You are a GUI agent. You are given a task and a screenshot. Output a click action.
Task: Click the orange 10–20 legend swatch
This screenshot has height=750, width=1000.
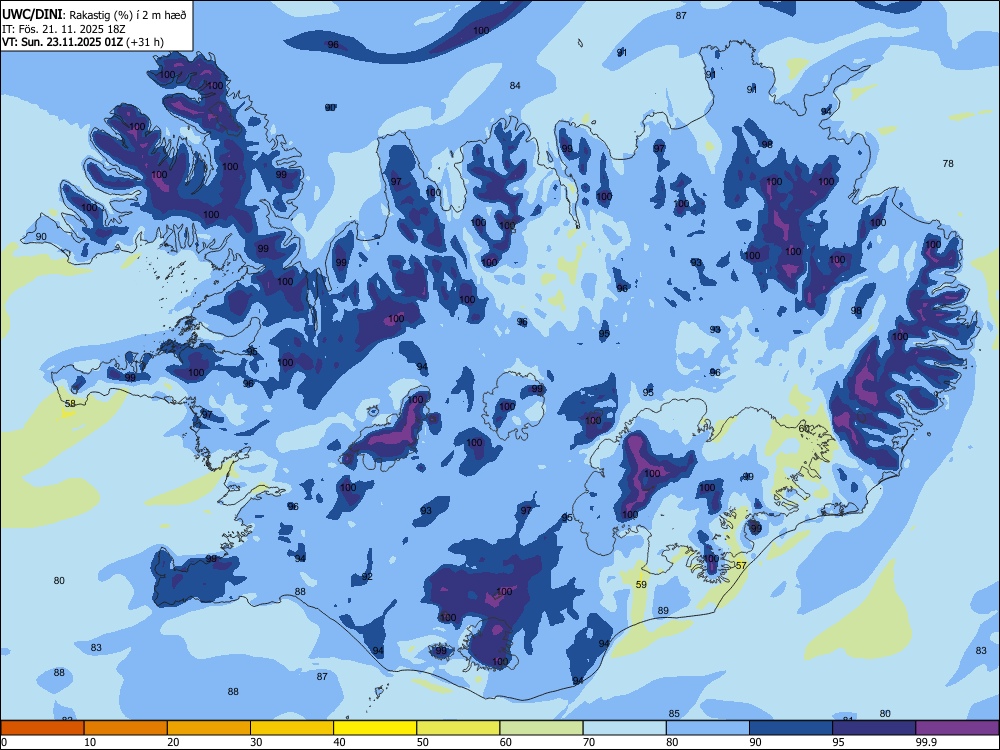tap(126, 728)
